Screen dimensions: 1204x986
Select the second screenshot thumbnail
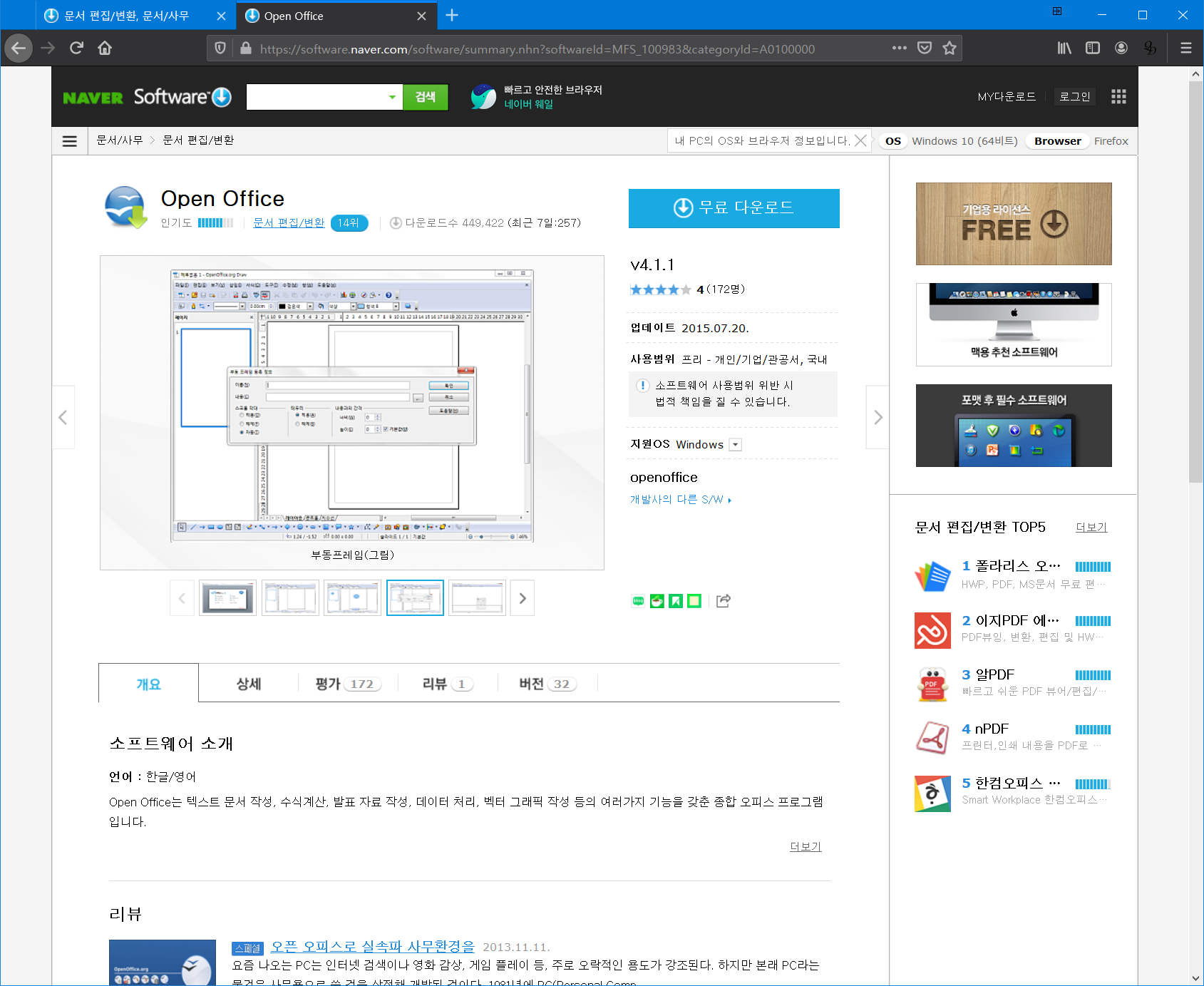[x=290, y=598]
